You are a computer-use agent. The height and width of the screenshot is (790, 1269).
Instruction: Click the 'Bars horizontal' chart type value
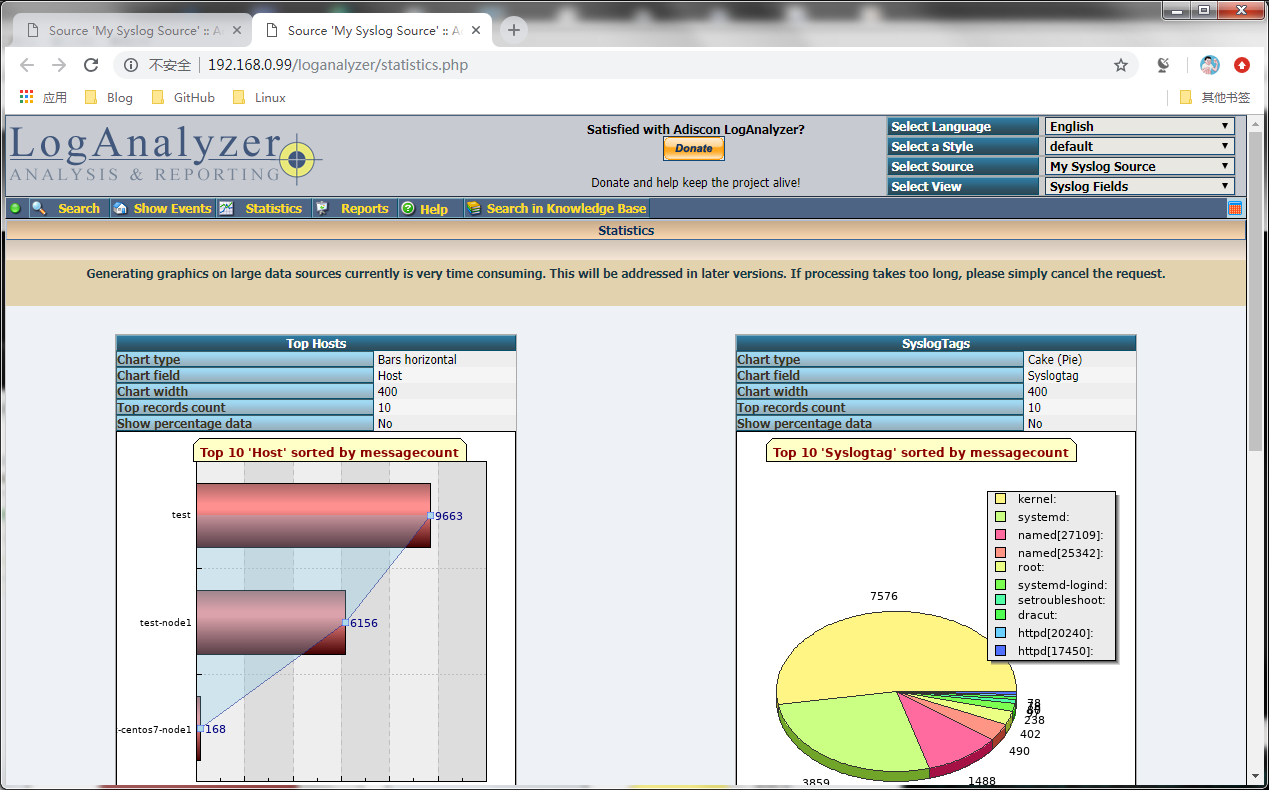click(x=417, y=359)
